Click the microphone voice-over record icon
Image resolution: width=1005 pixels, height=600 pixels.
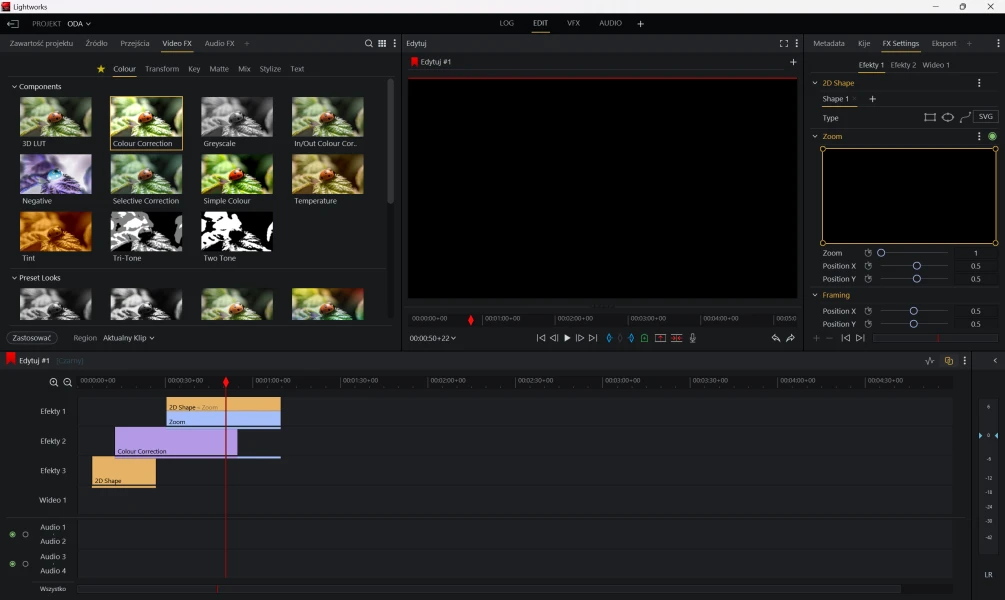(x=693, y=338)
